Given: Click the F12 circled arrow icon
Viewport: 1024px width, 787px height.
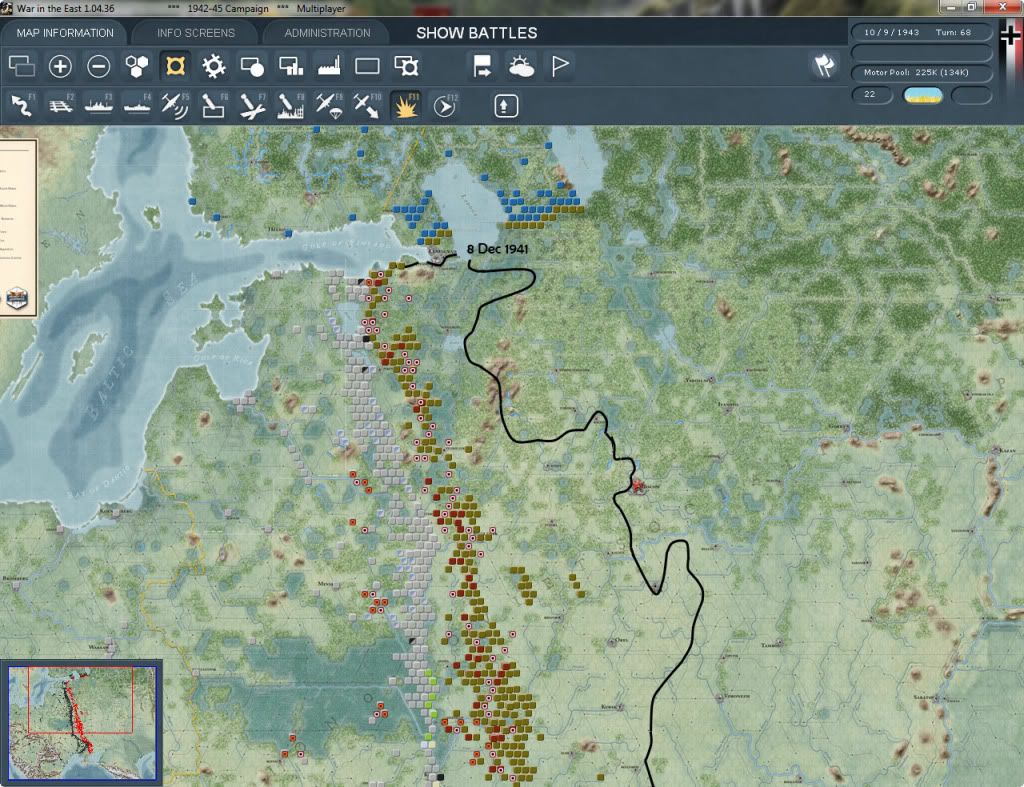Looking at the screenshot, I should [x=445, y=106].
